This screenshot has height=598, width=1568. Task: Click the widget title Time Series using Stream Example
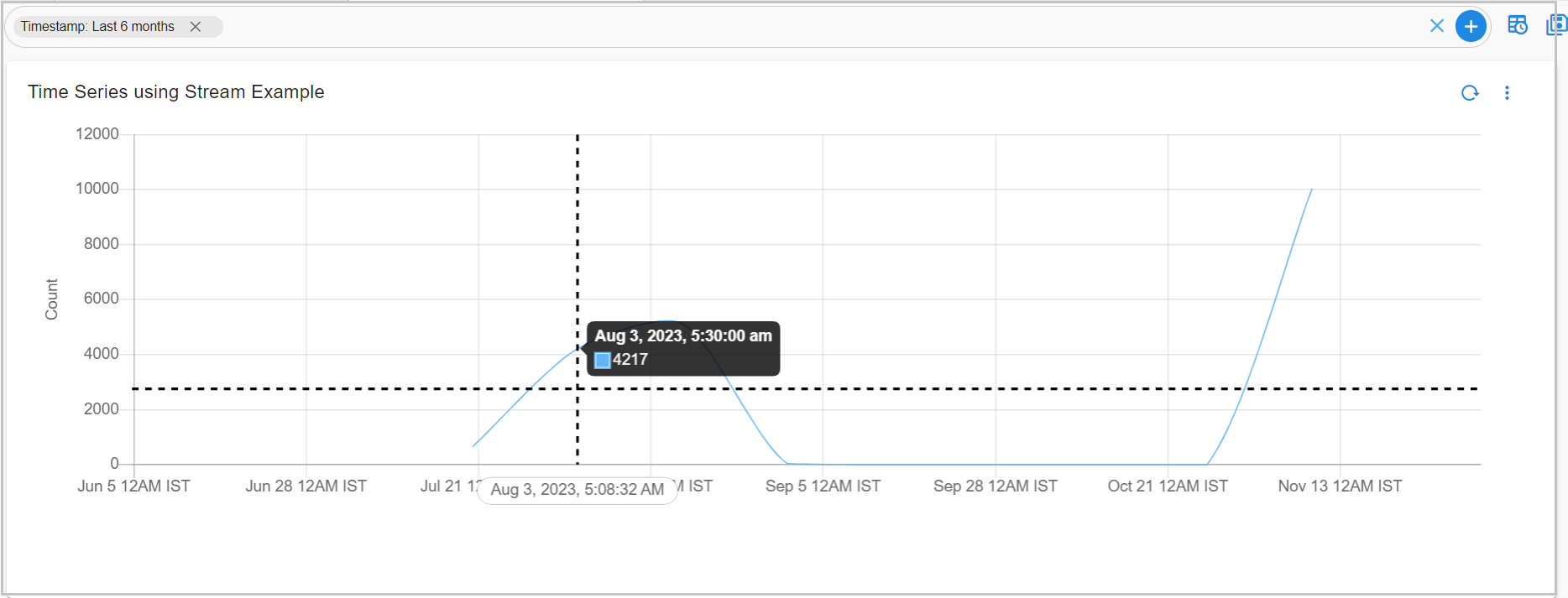click(x=176, y=92)
